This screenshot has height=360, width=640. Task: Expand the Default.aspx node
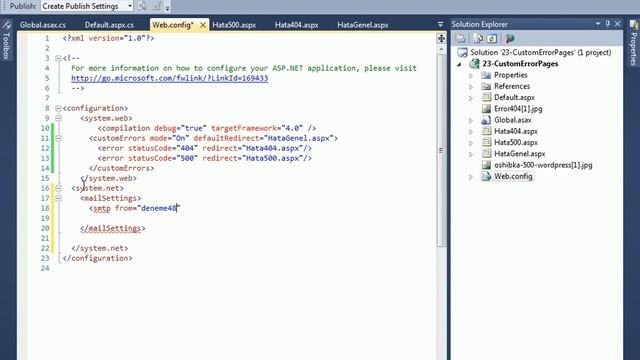[471, 98]
